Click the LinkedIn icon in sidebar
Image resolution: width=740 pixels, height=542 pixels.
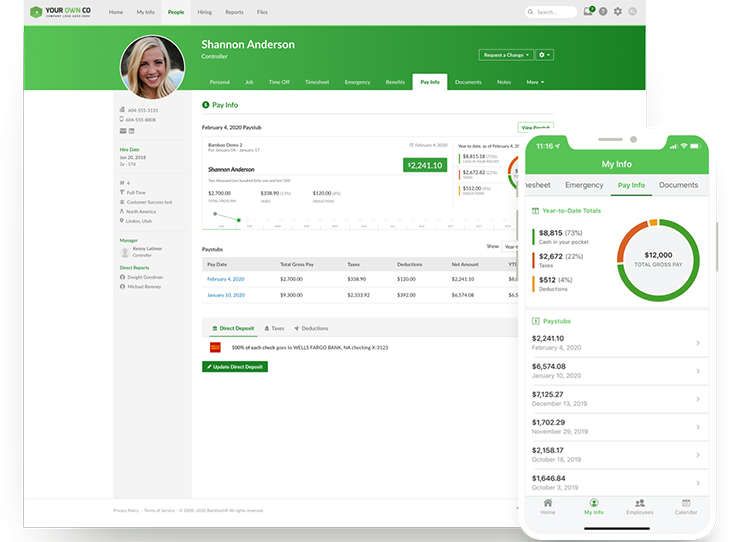tap(132, 131)
